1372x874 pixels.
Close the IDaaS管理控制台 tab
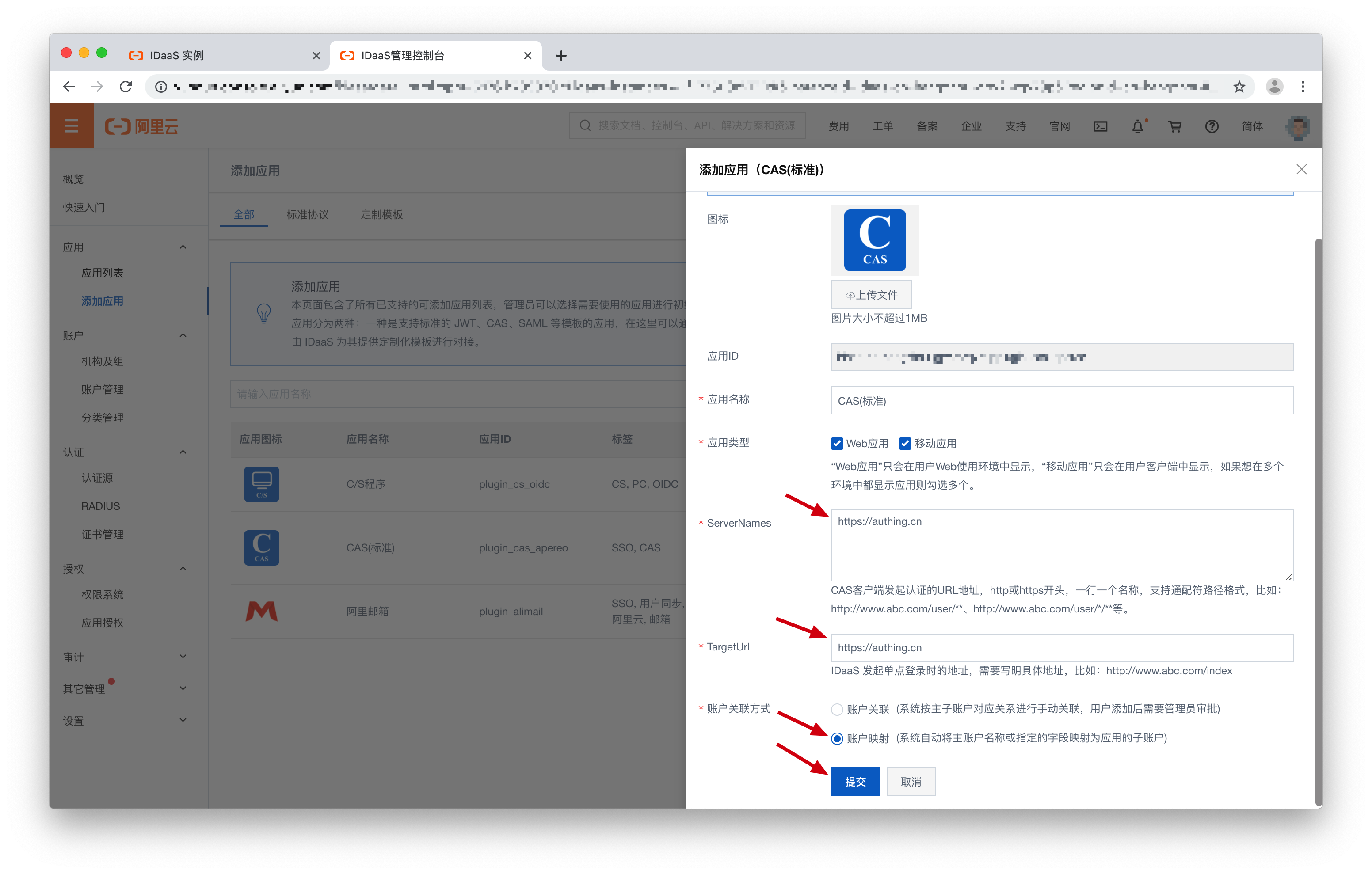pyautogui.click(x=528, y=56)
